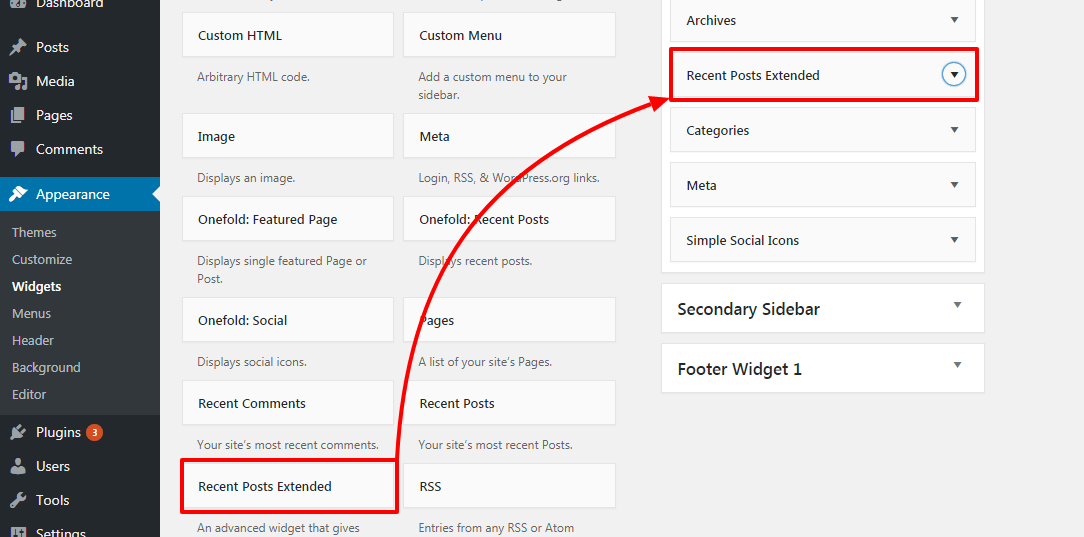
Task: Click the Plugins plug icon
Action: (18, 433)
